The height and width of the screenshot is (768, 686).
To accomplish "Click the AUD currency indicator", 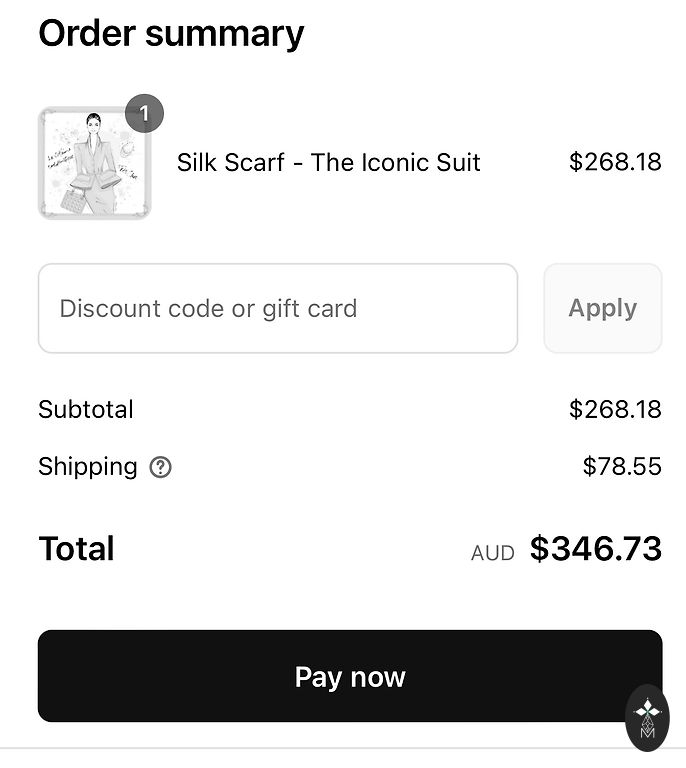I will (492, 553).
